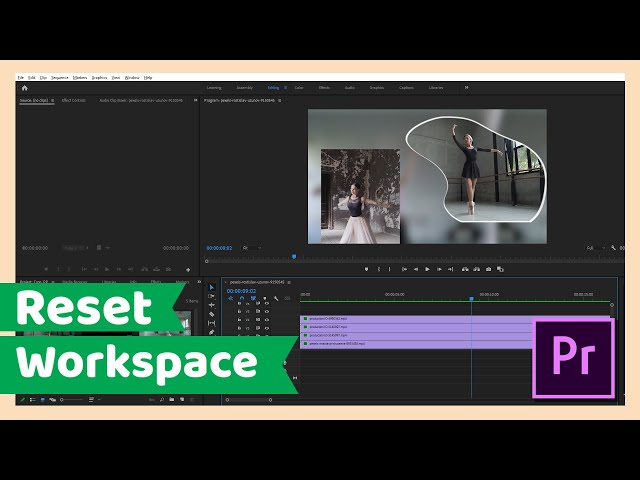The width and height of the screenshot is (640, 480).
Task: Open the Full playback resolution dropdown
Action: [x=596, y=248]
